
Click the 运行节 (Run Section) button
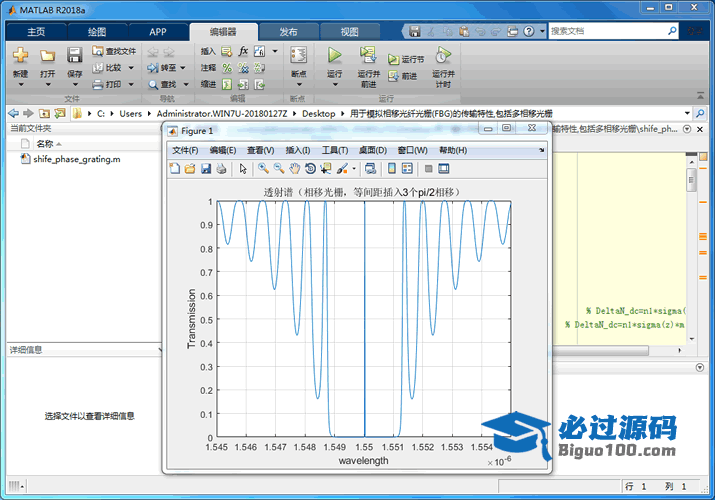point(406,59)
